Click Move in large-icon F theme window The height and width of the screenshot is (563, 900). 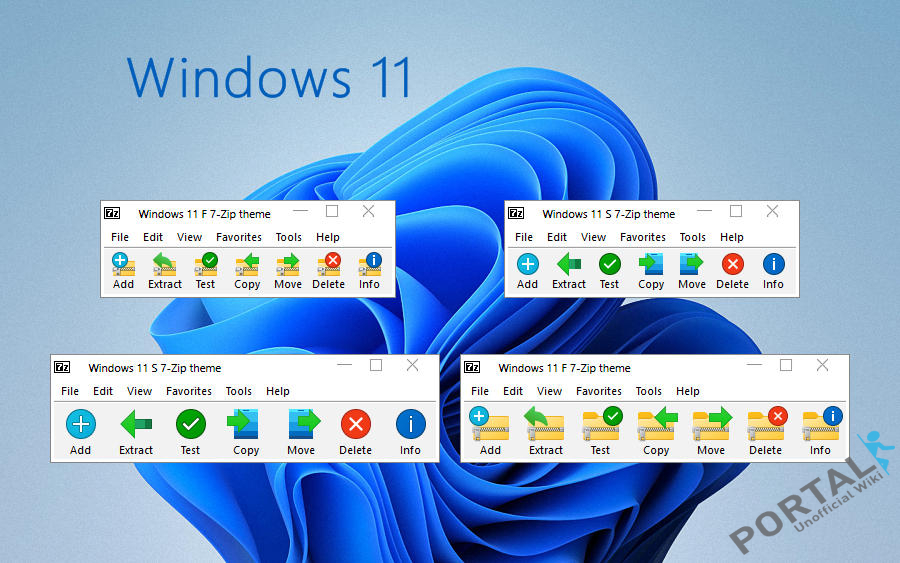711,432
